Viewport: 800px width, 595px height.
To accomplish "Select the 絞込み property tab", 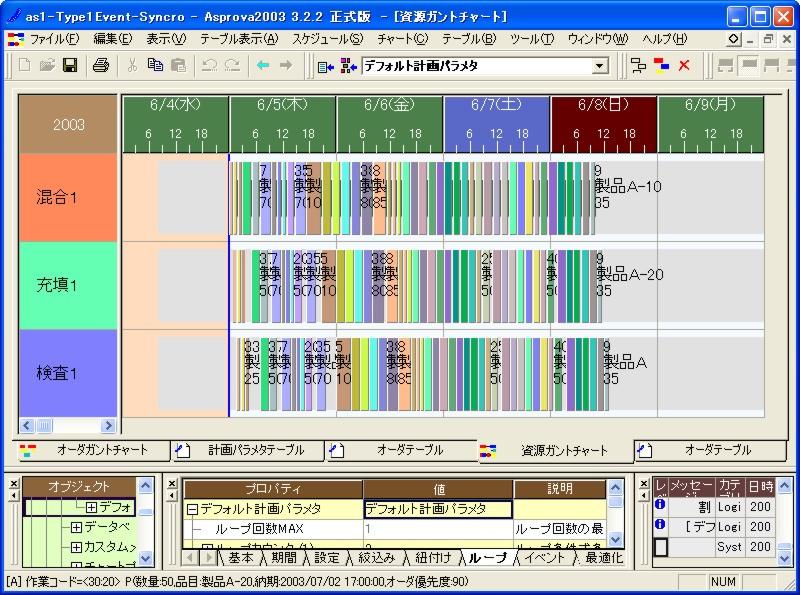I will (x=377, y=558).
